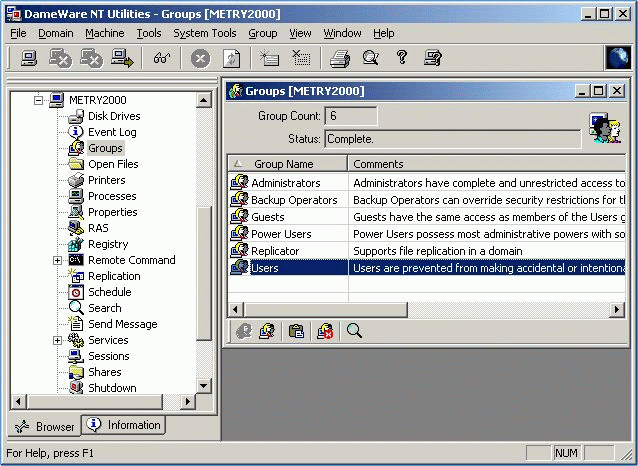Switch to the Browser tab
Image resolution: width=638 pixels, height=466 pixels.
coord(45,427)
